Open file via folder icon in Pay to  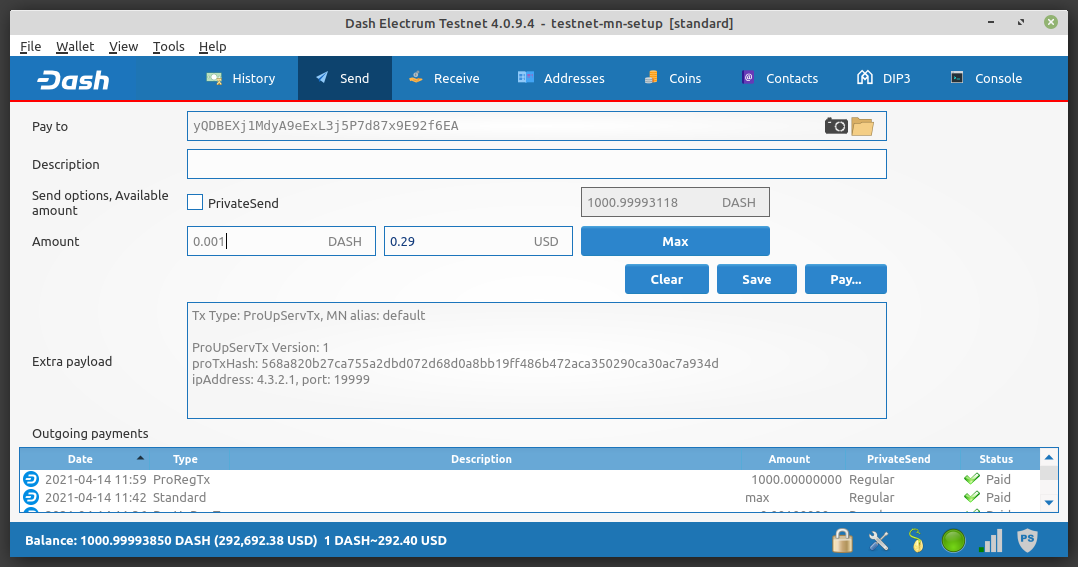(862, 126)
